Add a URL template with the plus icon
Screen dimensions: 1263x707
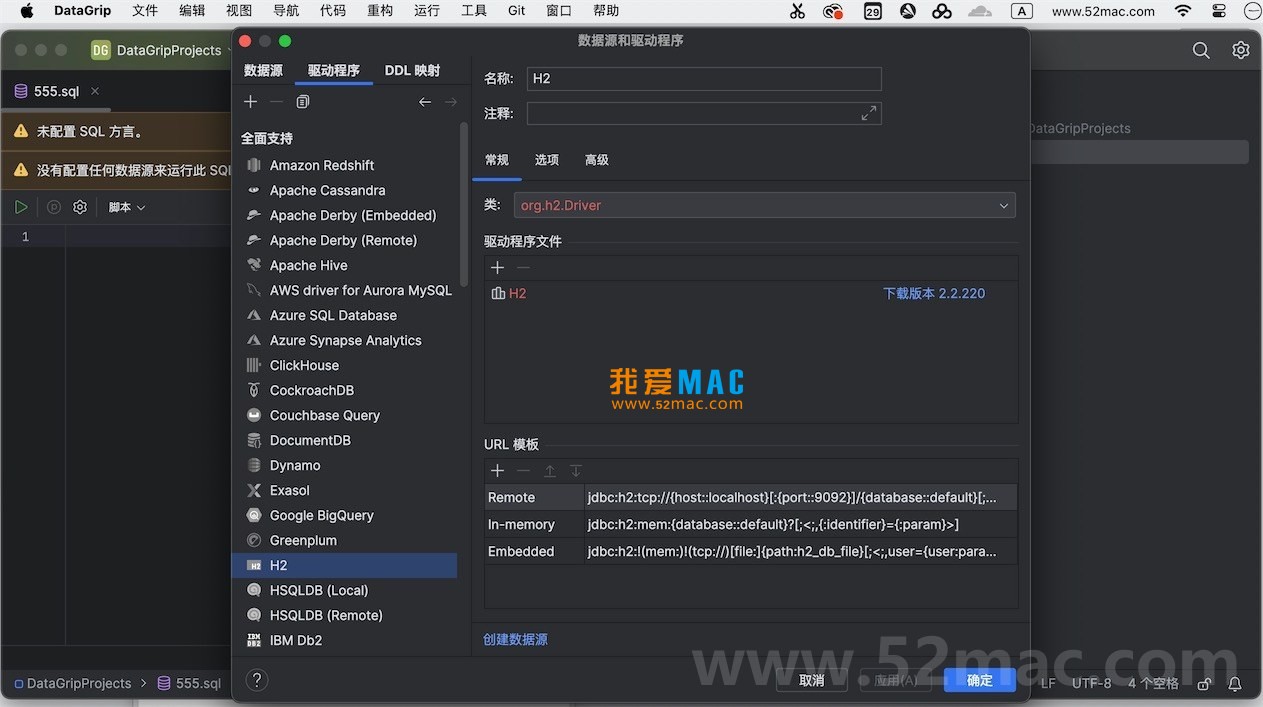coord(497,471)
